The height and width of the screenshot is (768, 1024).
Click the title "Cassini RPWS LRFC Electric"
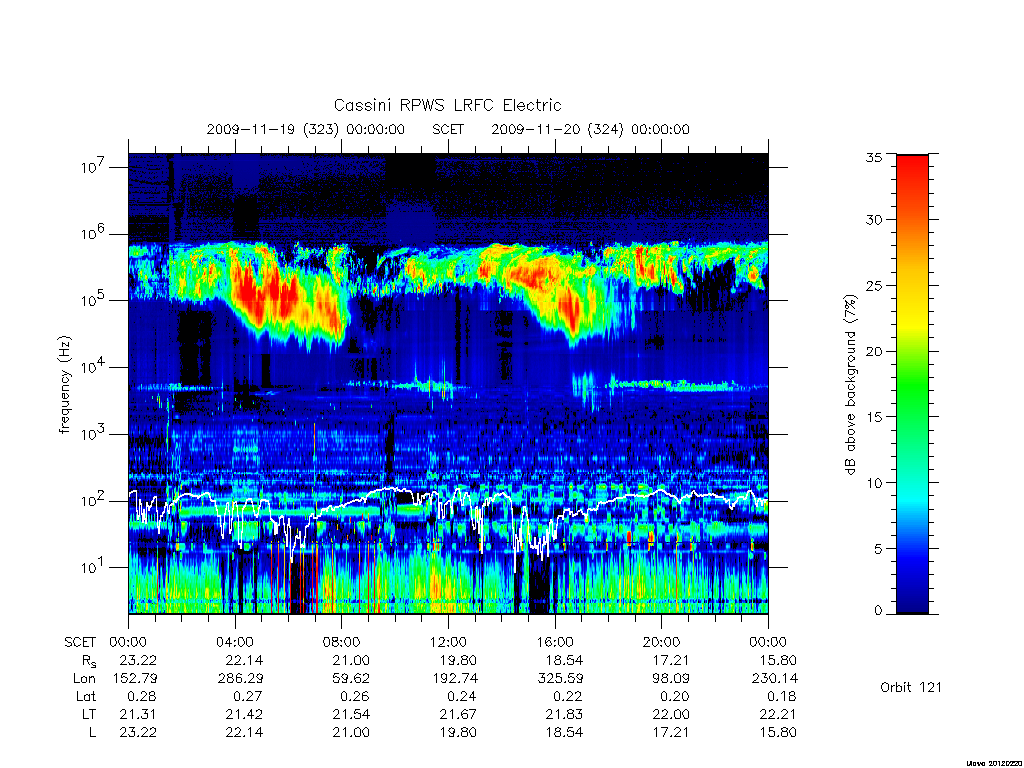(x=447, y=105)
